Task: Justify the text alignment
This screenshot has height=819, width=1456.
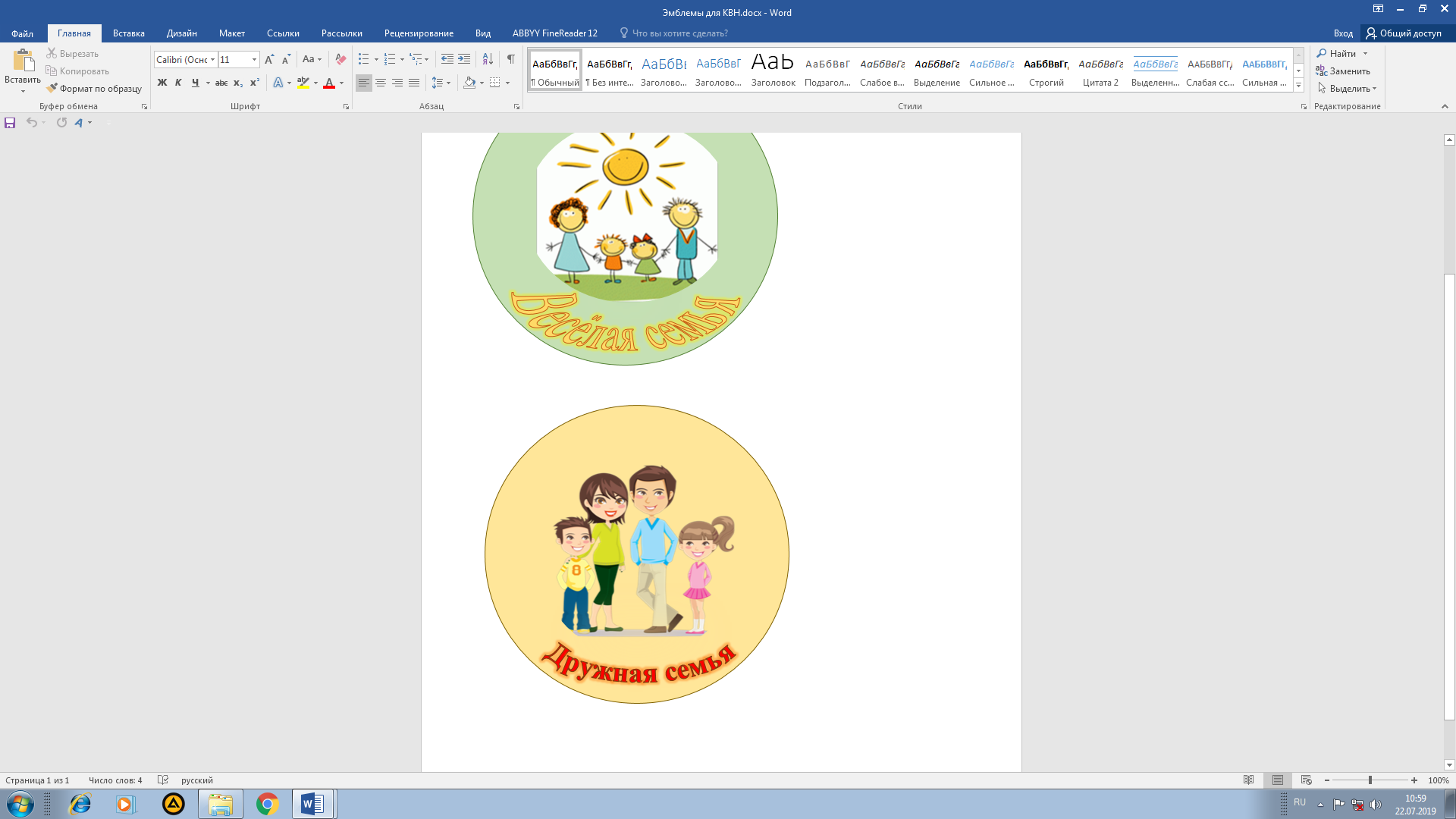Action: tap(414, 83)
